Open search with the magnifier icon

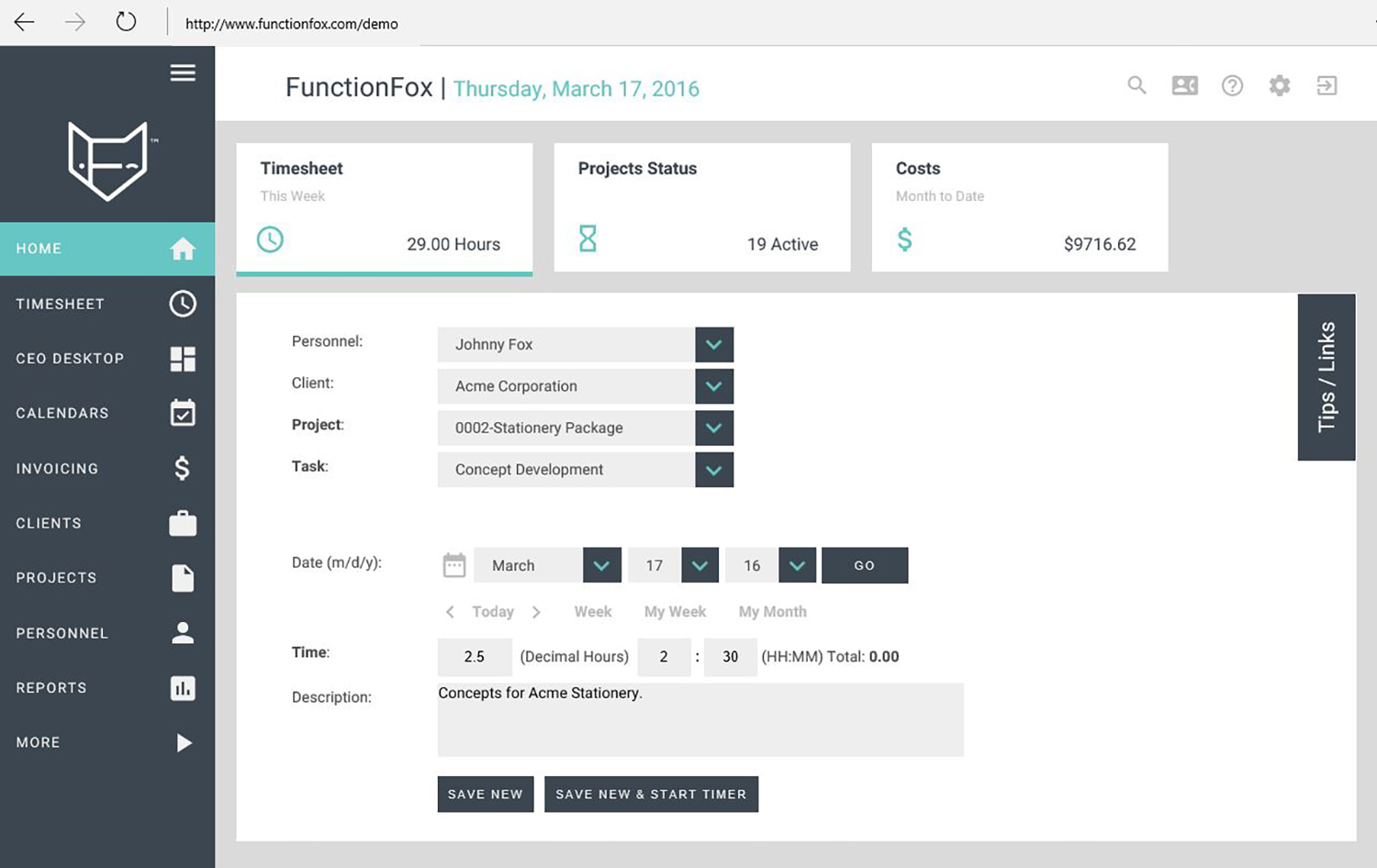click(1136, 85)
